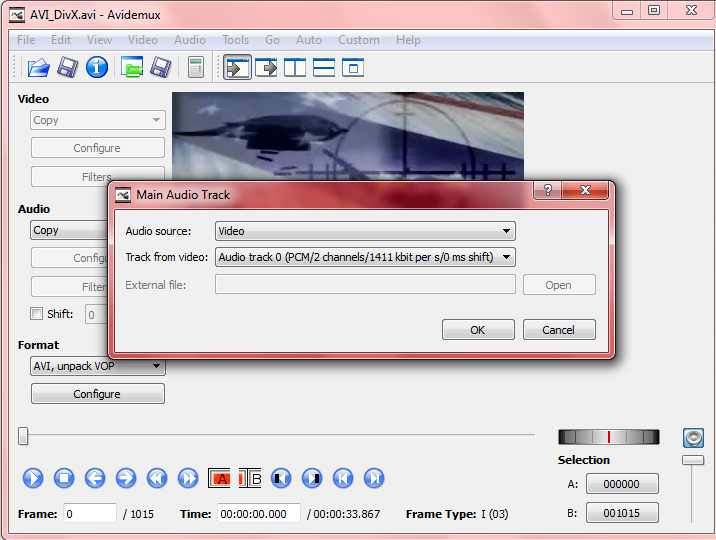Image resolution: width=716 pixels, height=540 pixels.
Task: Close the Main Audio Track dialog
Action: coord(585,190)
